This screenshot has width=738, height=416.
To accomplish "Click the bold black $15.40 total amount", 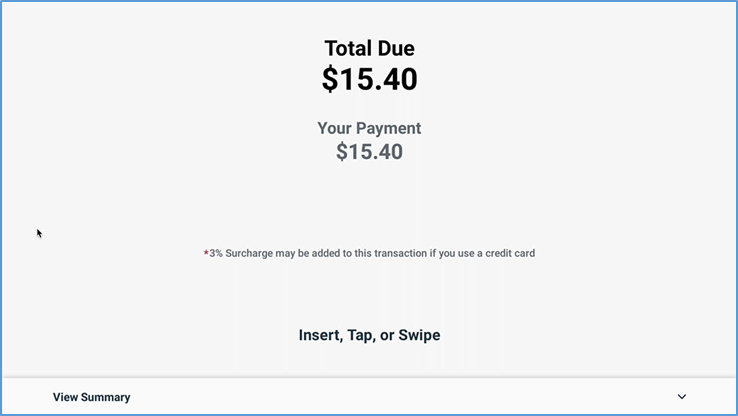I will 369,79.
